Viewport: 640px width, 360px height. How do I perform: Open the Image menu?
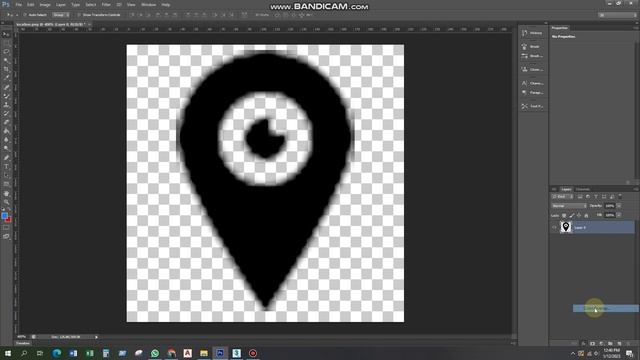(45, 4)
